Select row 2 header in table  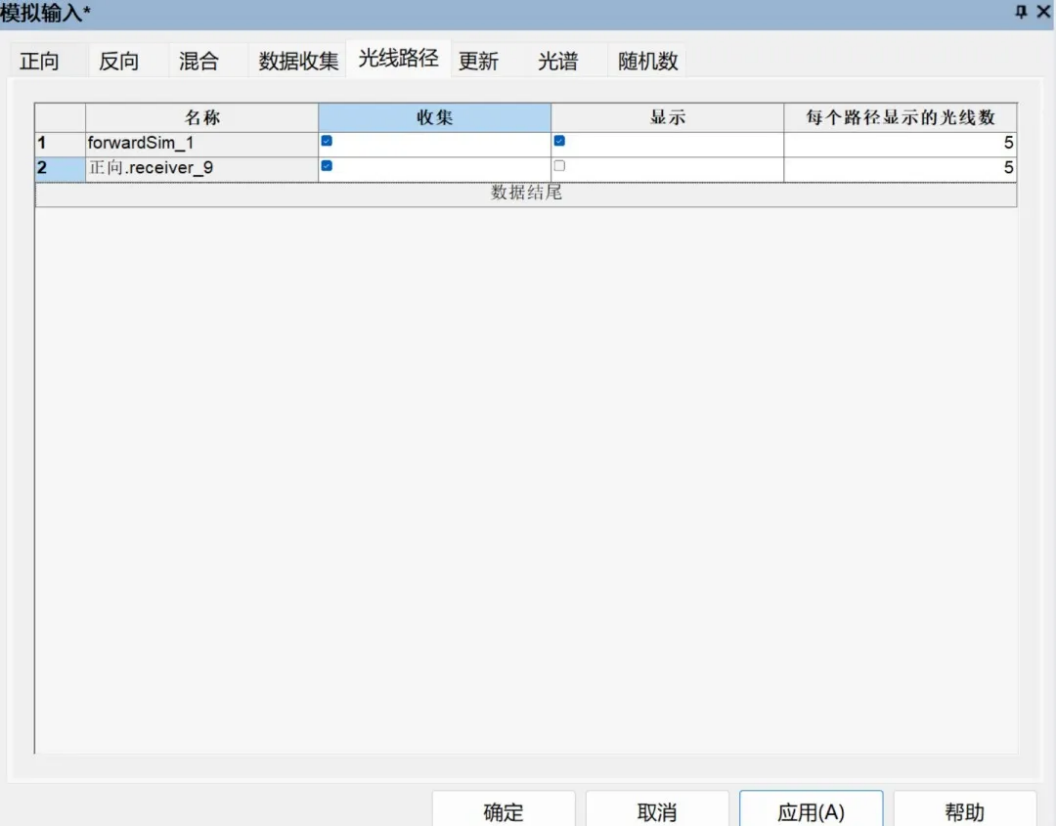coord(59,168)
